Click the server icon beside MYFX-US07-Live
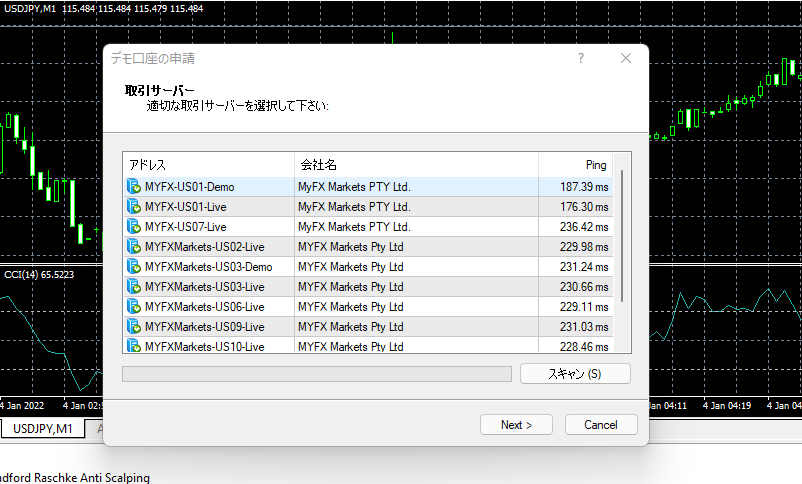Screen dimensions: 802x484 [133, 226]
